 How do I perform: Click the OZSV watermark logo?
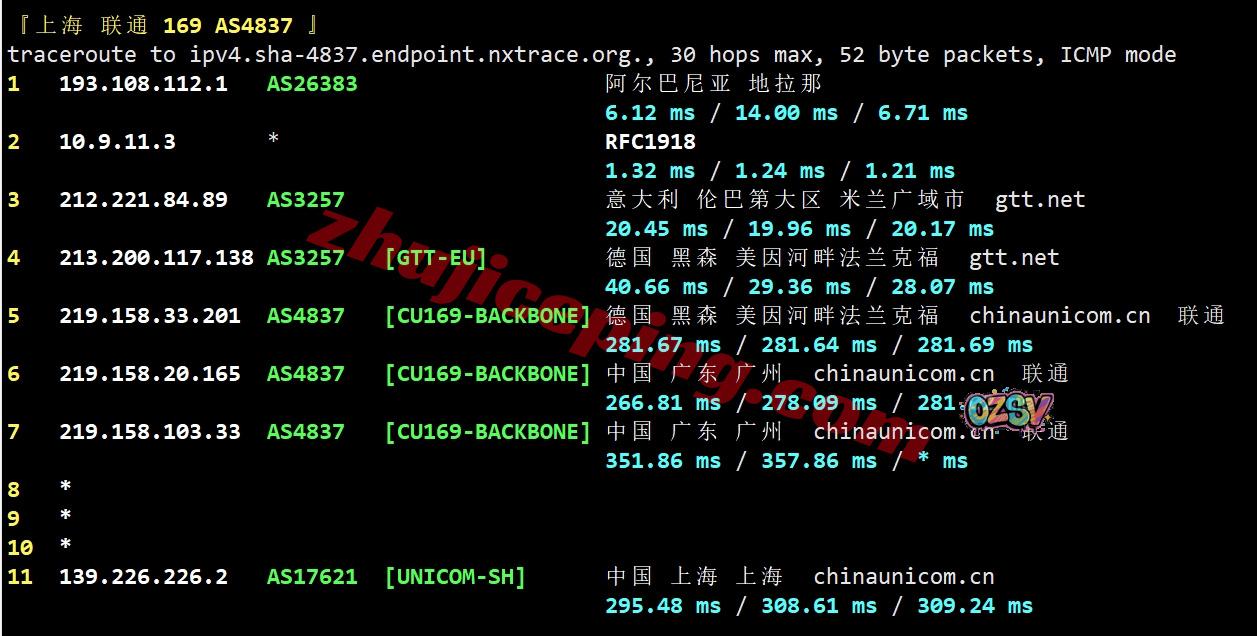point(1008,410)
